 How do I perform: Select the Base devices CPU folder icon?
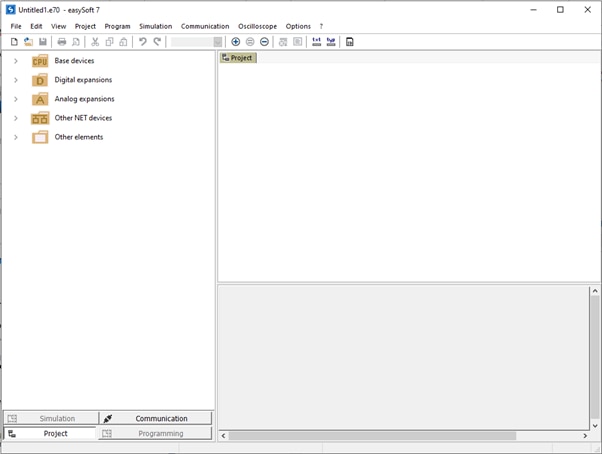point(40,61)
